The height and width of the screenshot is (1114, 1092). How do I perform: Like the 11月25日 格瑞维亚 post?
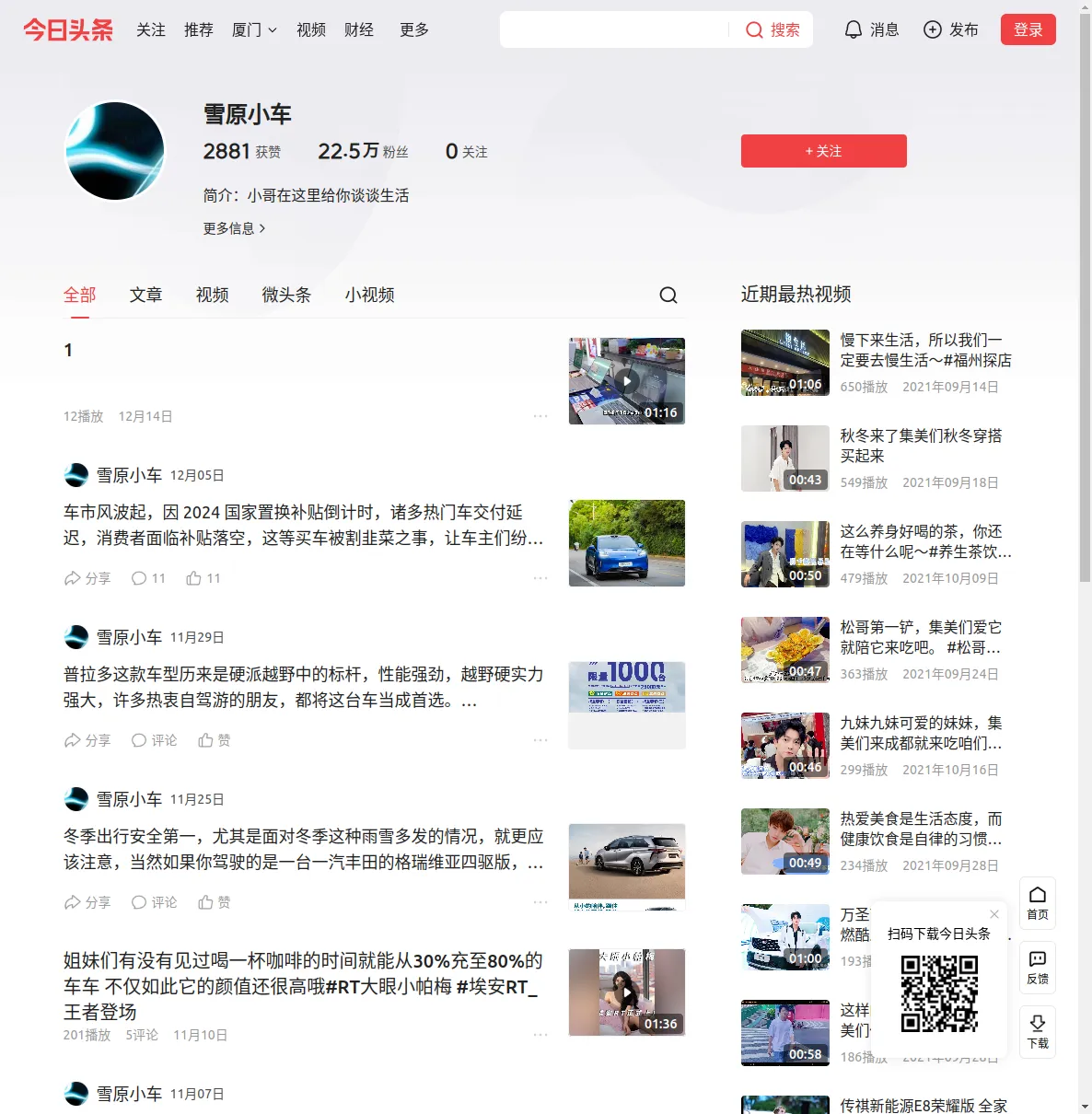click(x=215, y=902)
